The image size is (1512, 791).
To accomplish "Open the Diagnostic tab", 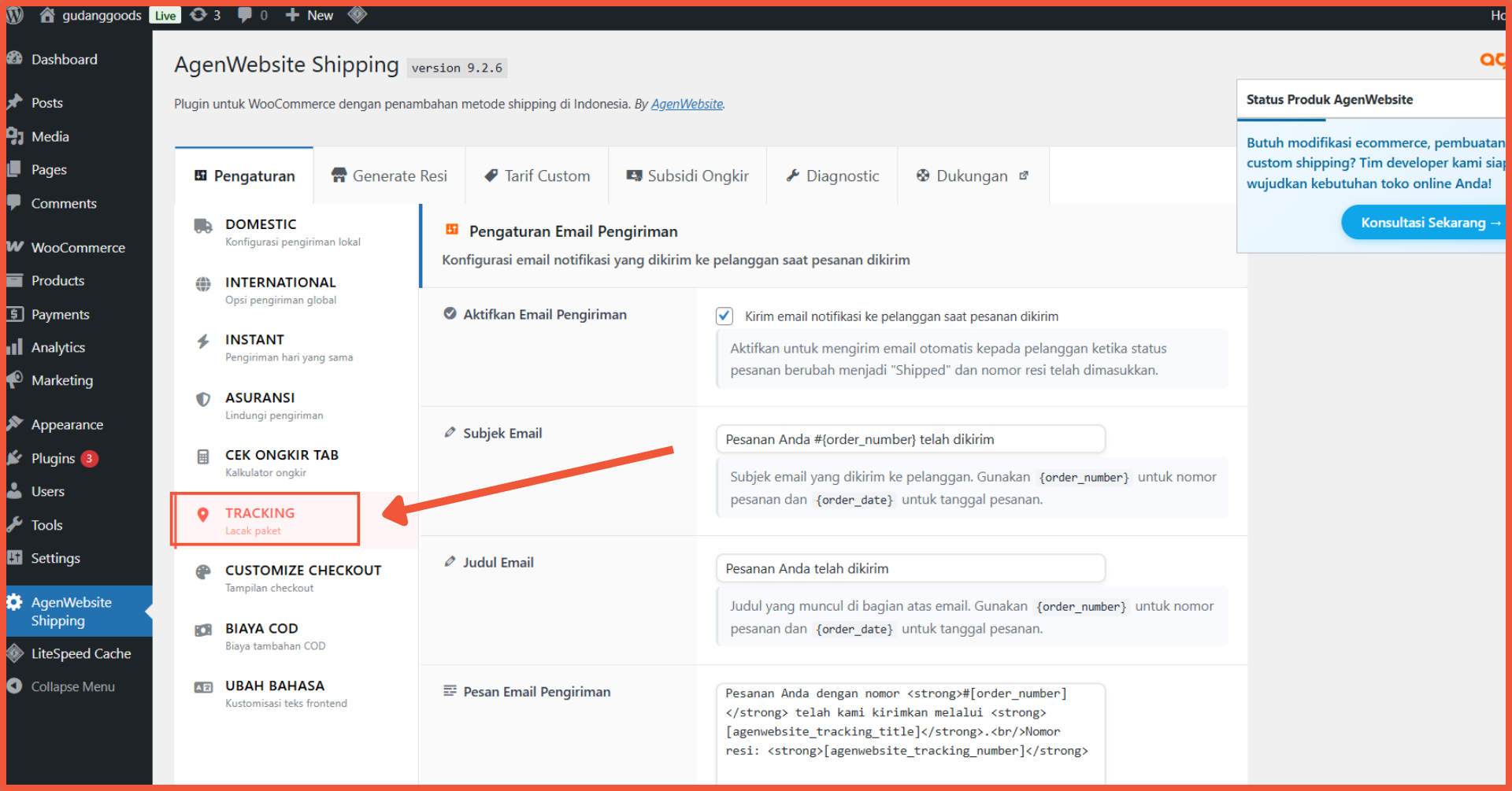I will 832,176.
